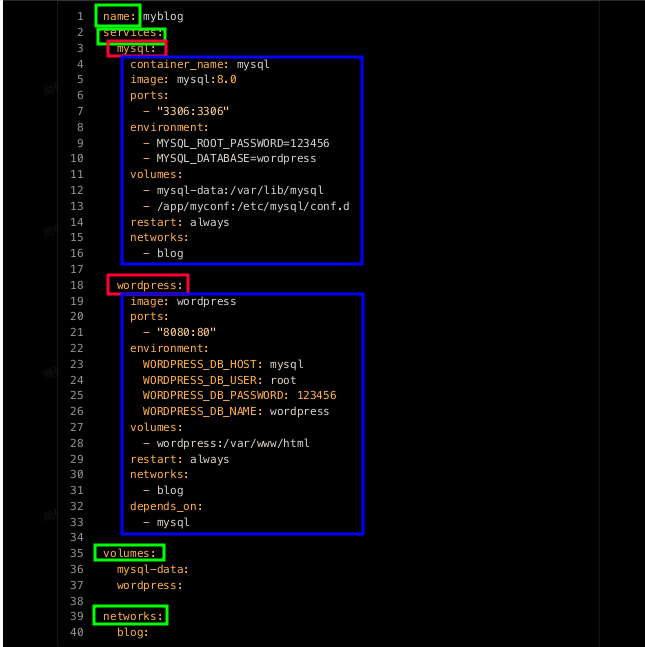Select the 'myblog' project name value
645x647 pixels.
tap(163, 17)
